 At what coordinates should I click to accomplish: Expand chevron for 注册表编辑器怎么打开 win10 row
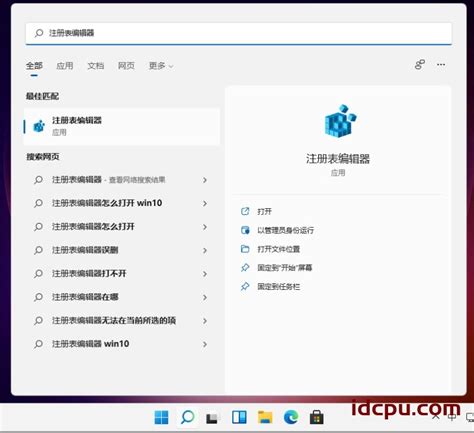(205, 203)
